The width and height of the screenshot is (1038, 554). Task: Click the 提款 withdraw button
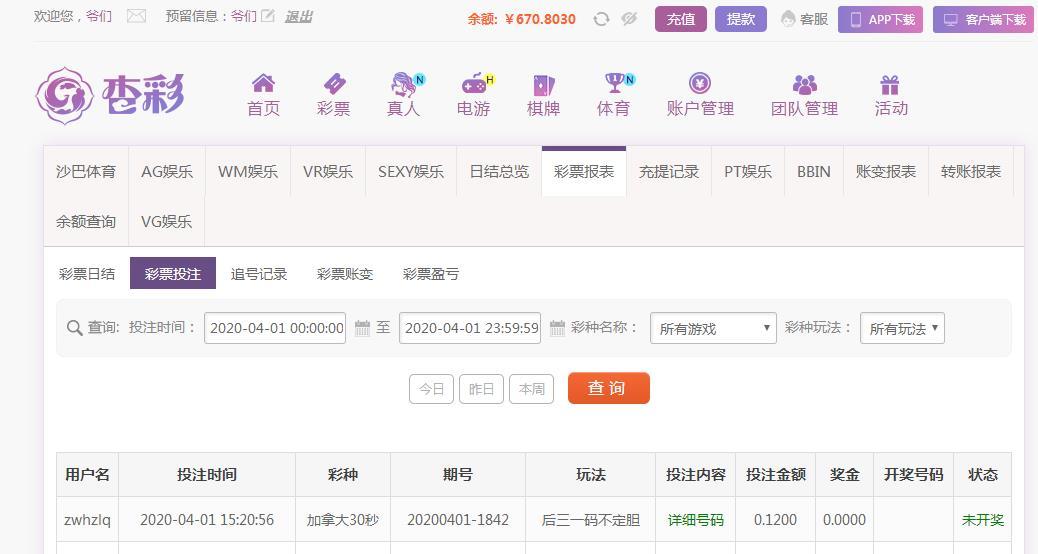(x=741, y=19)
